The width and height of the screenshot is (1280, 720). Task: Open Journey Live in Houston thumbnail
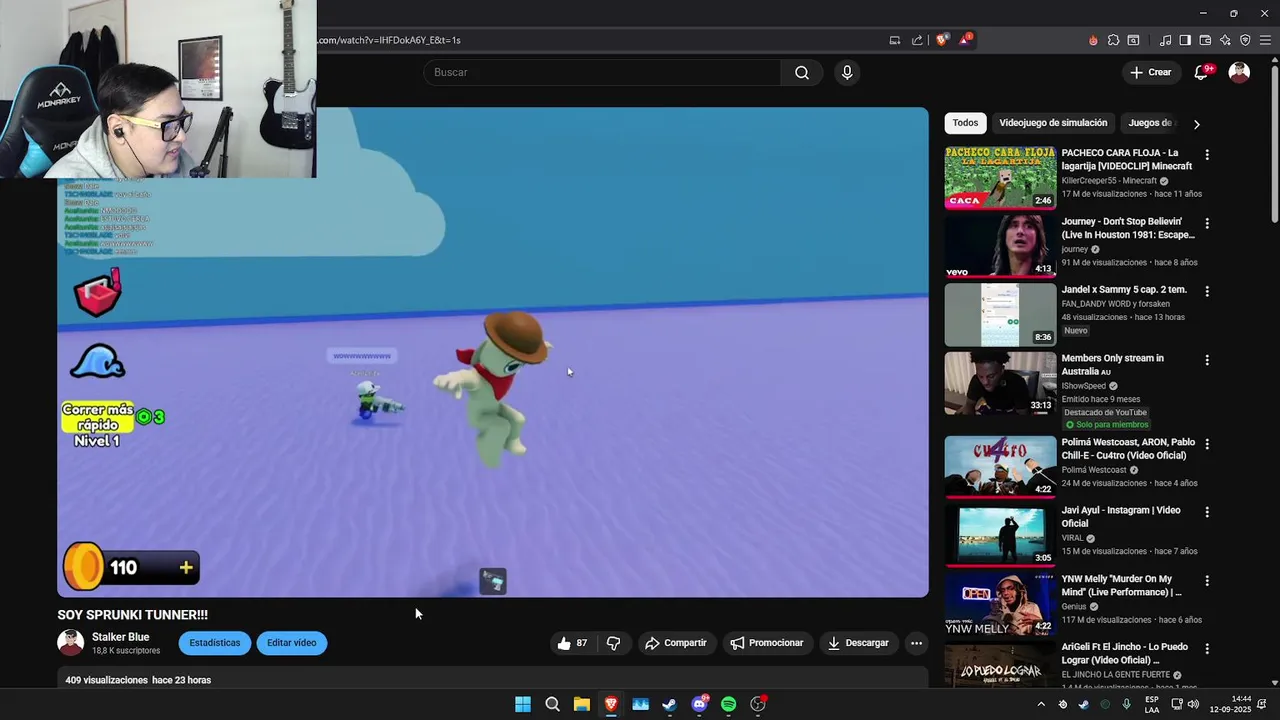click(1000, 246)
